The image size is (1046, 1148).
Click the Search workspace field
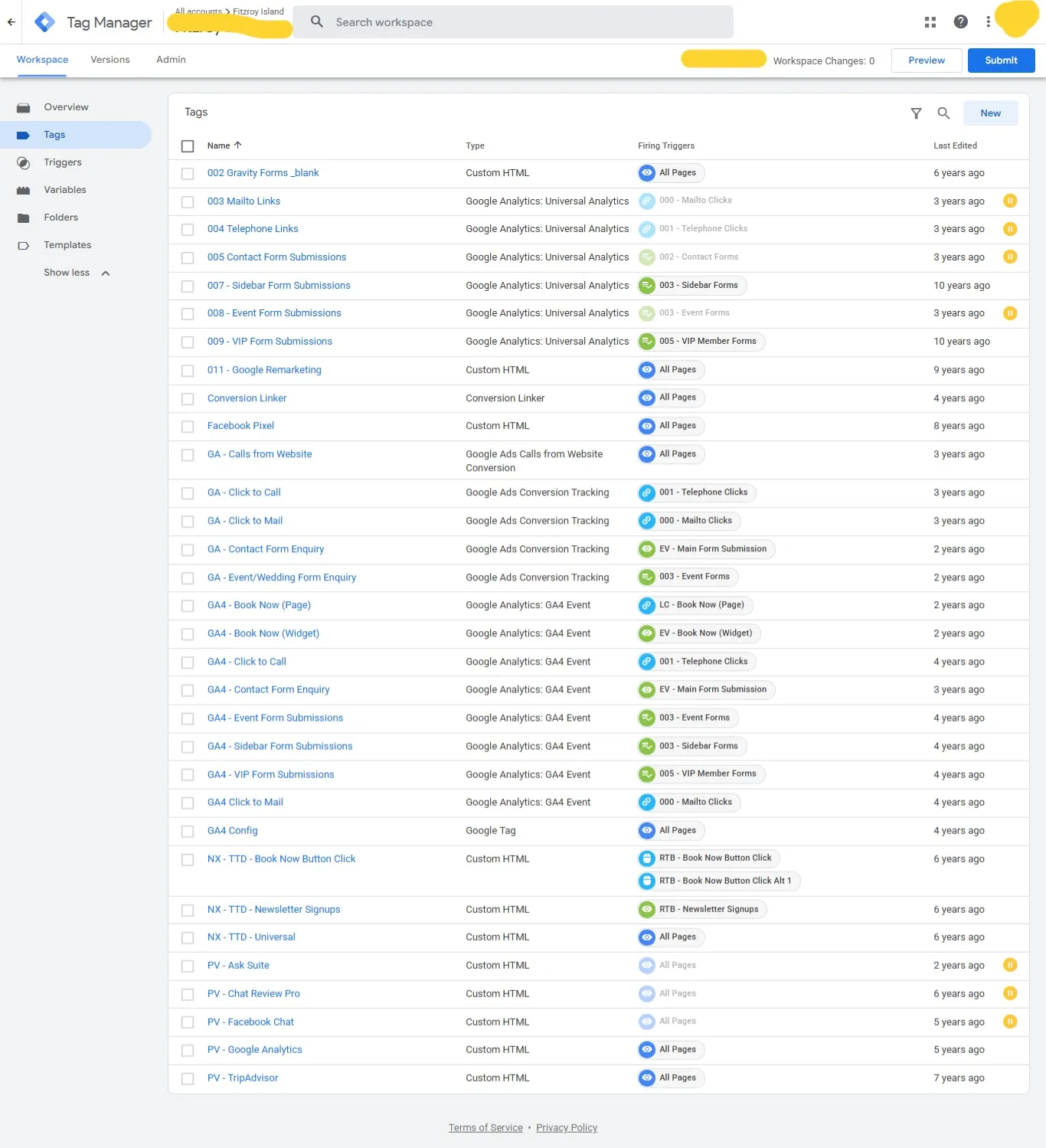(513, 22)
